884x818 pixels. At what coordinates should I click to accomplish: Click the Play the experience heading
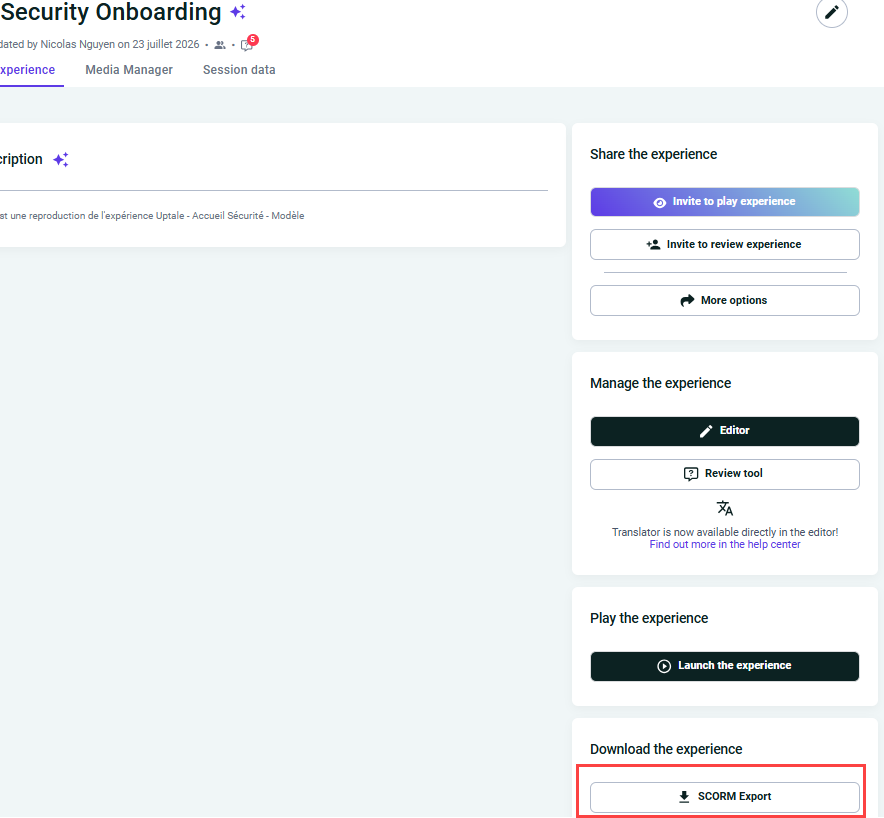pos(649,618)
